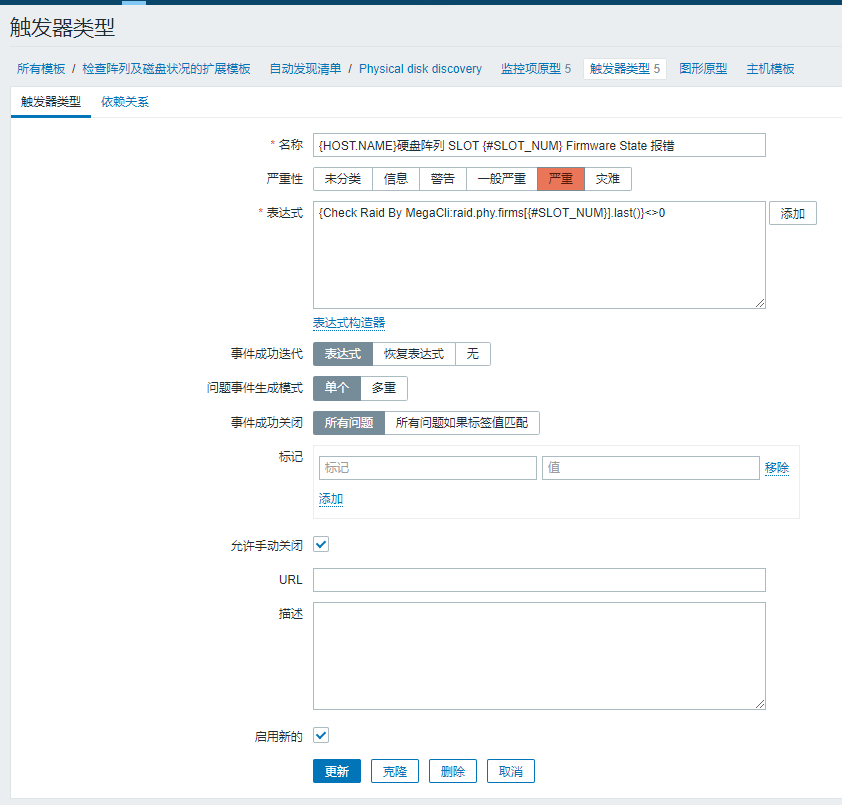Choose 无 for 事件成功迭代
Image resolution: width=842 pixels, height=805 pixels.
click(x=473, y=354)
